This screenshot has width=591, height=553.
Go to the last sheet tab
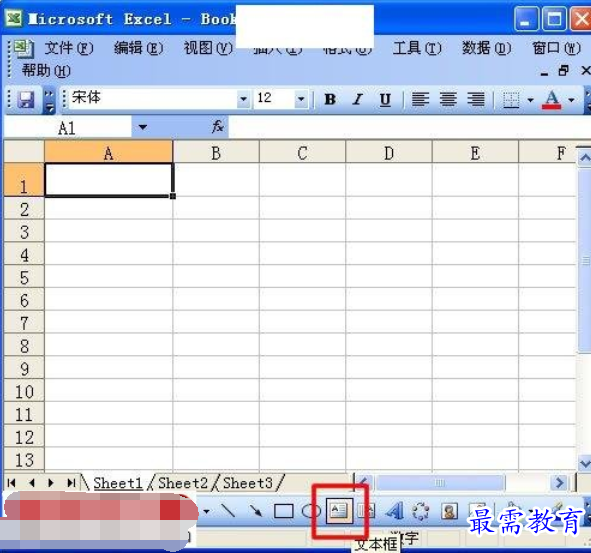point(71,483)
